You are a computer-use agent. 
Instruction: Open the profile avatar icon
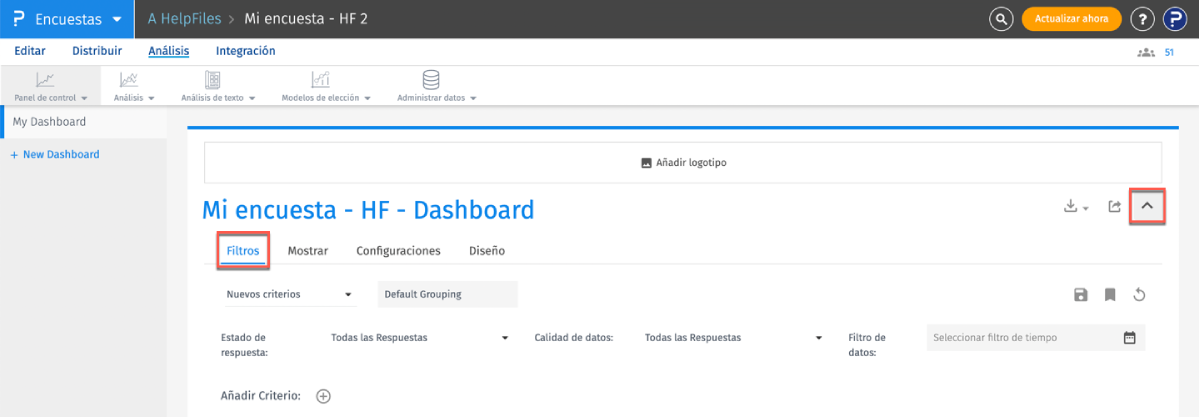click(1174, 19)
